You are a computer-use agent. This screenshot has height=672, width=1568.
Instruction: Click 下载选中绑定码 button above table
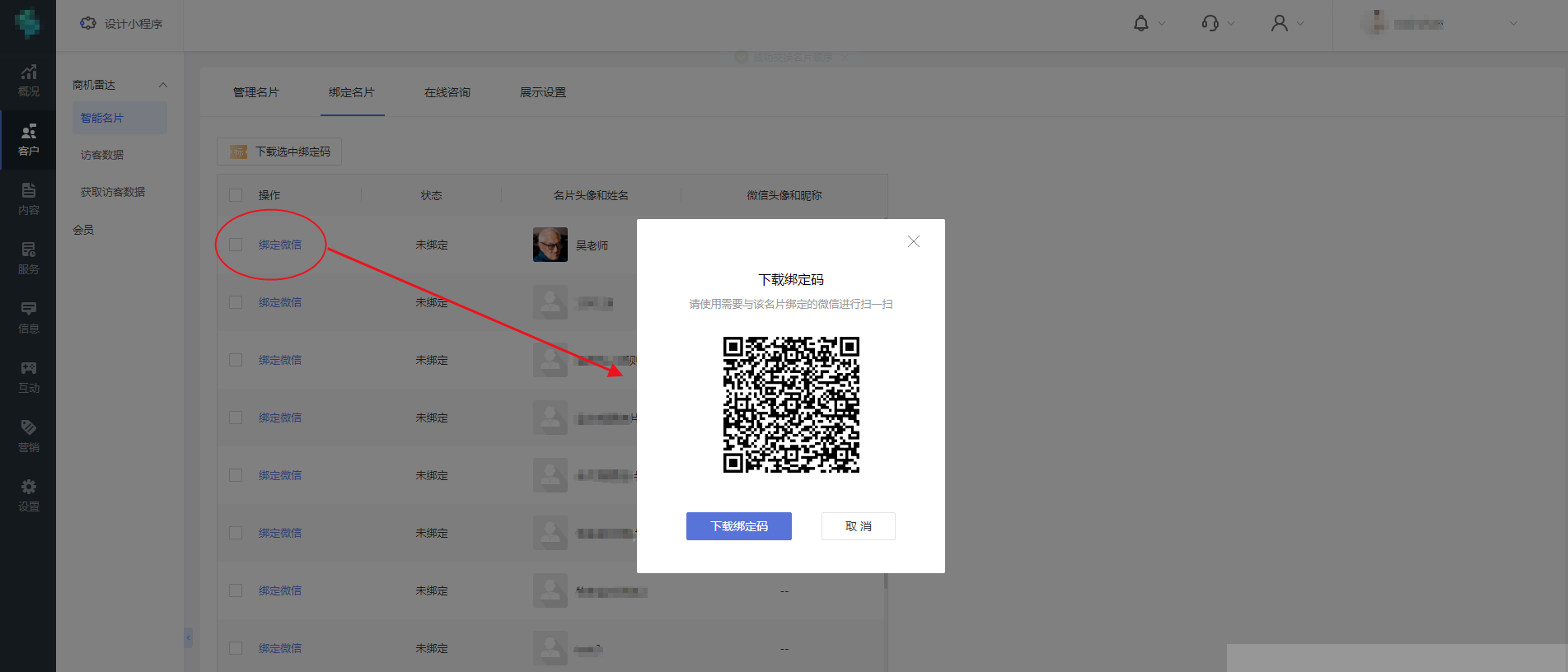[279, 152]
